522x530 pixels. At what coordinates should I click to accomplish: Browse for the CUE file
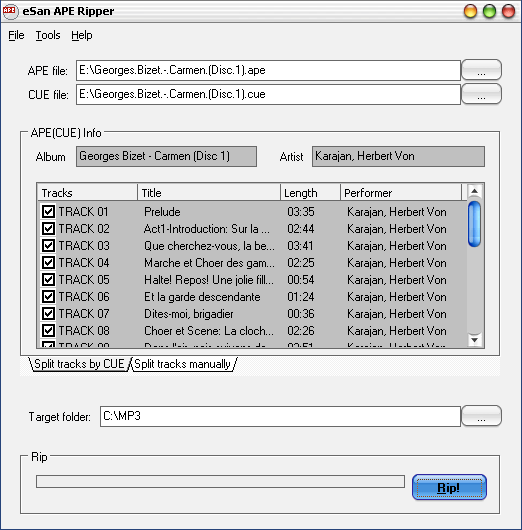pos(481,94)
